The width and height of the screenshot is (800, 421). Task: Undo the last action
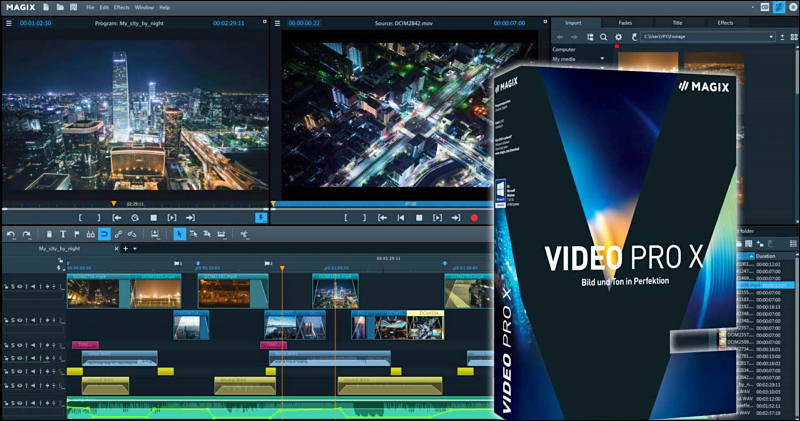point(11,234)
